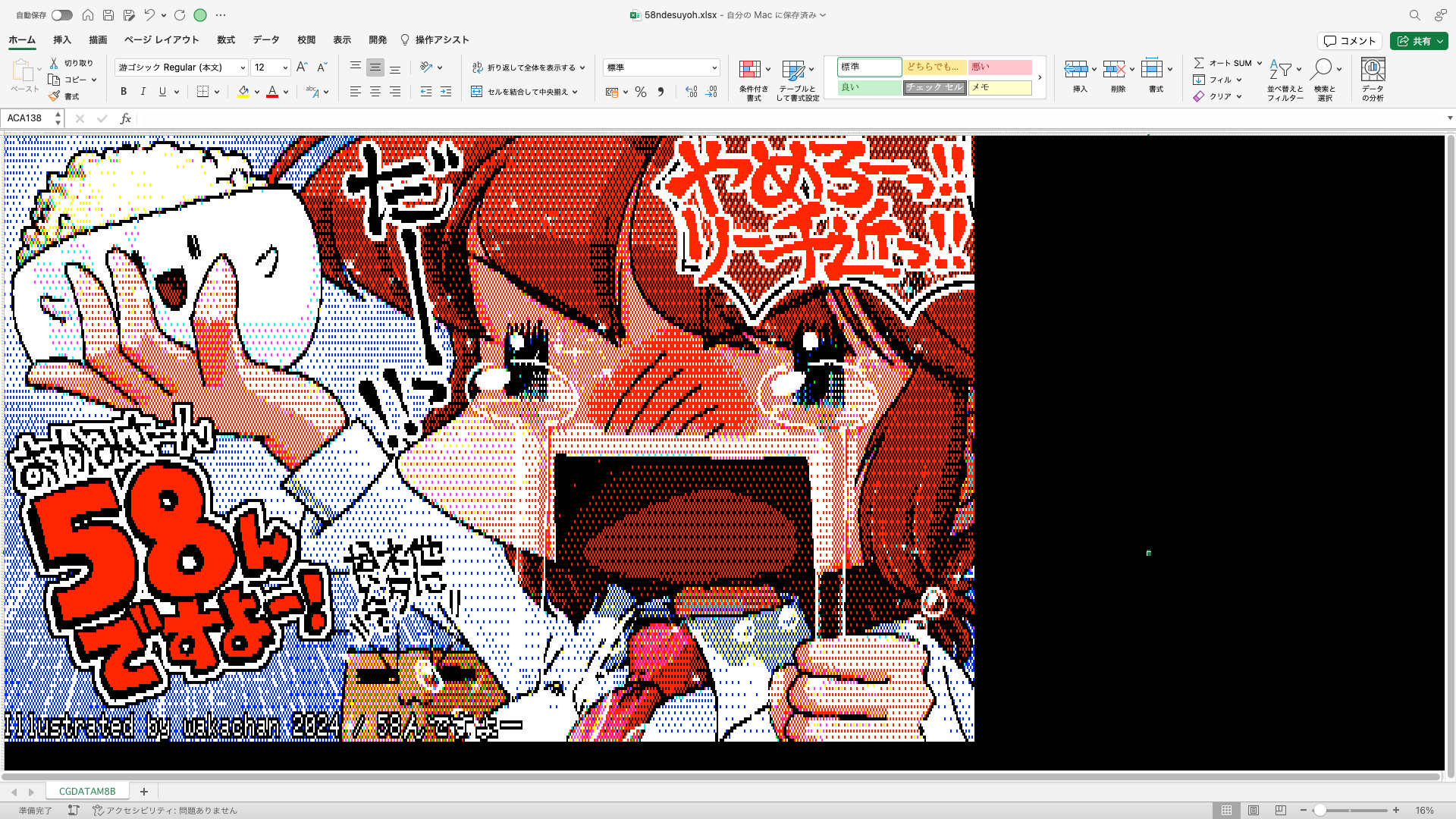The image size is (1456, 819).
Task: Click the Redo icon
Action: pos(180,15)
